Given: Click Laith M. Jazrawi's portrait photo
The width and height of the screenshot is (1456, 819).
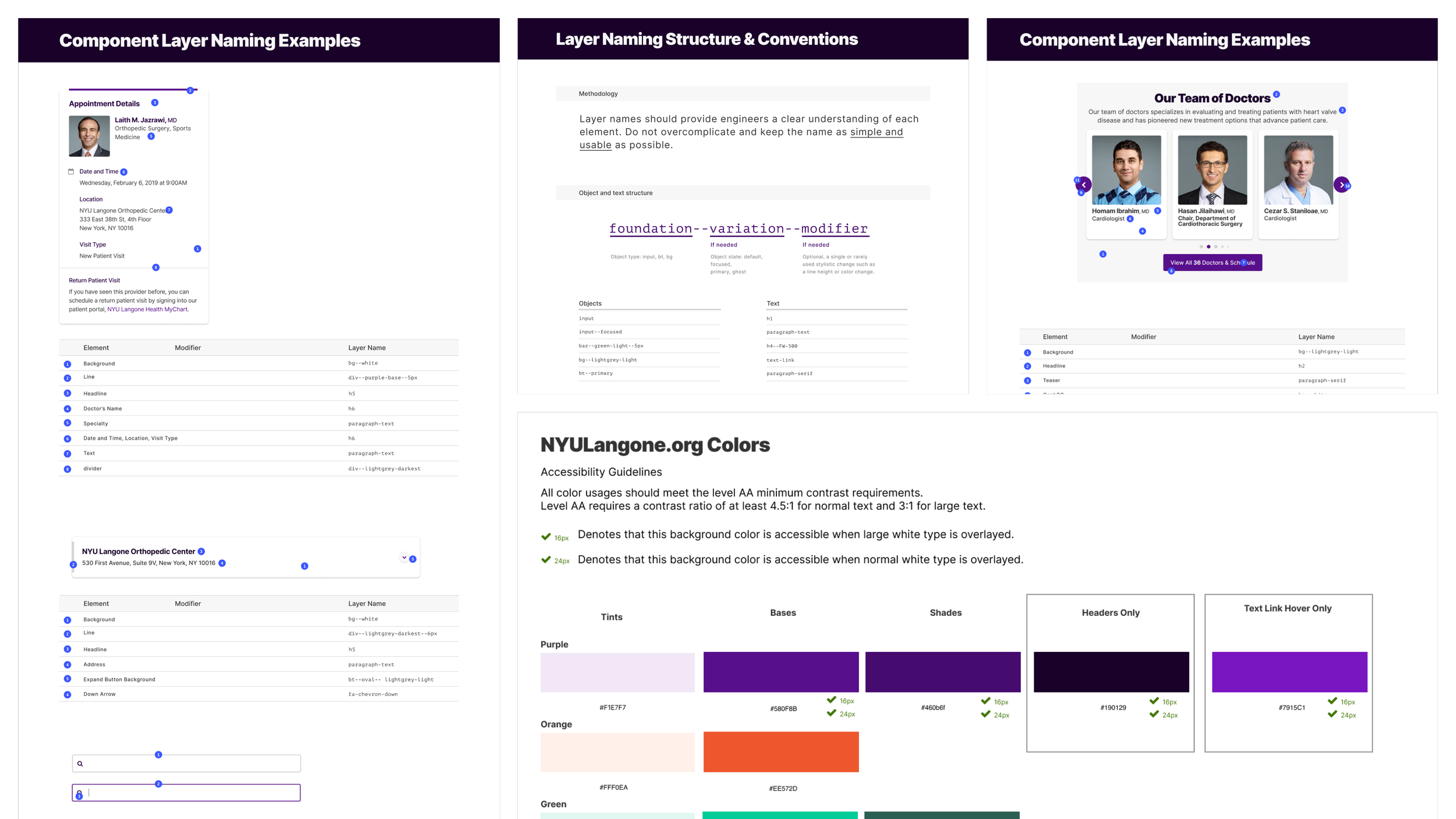Looking at the screenshot, I should click(89, 136).
